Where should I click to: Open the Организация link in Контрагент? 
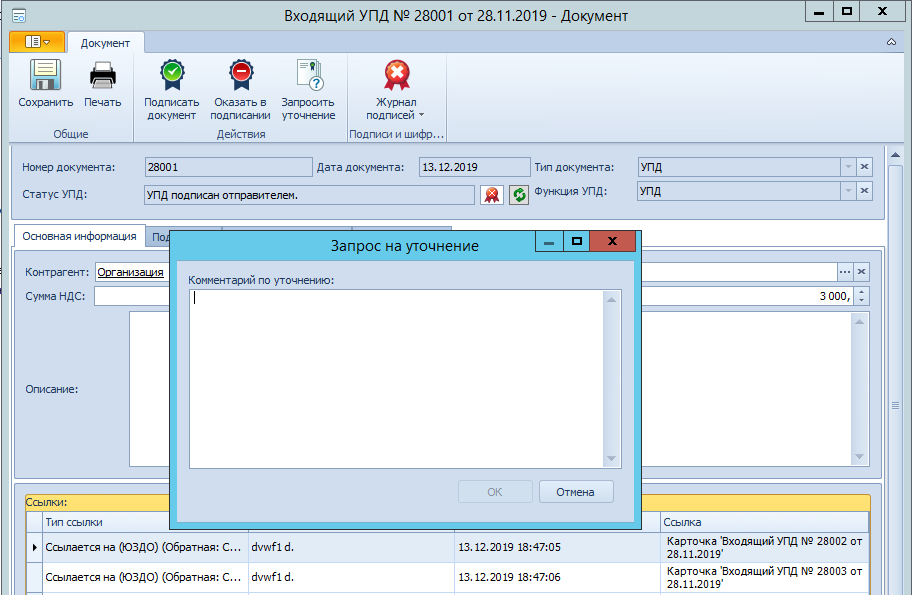[130, 272]
